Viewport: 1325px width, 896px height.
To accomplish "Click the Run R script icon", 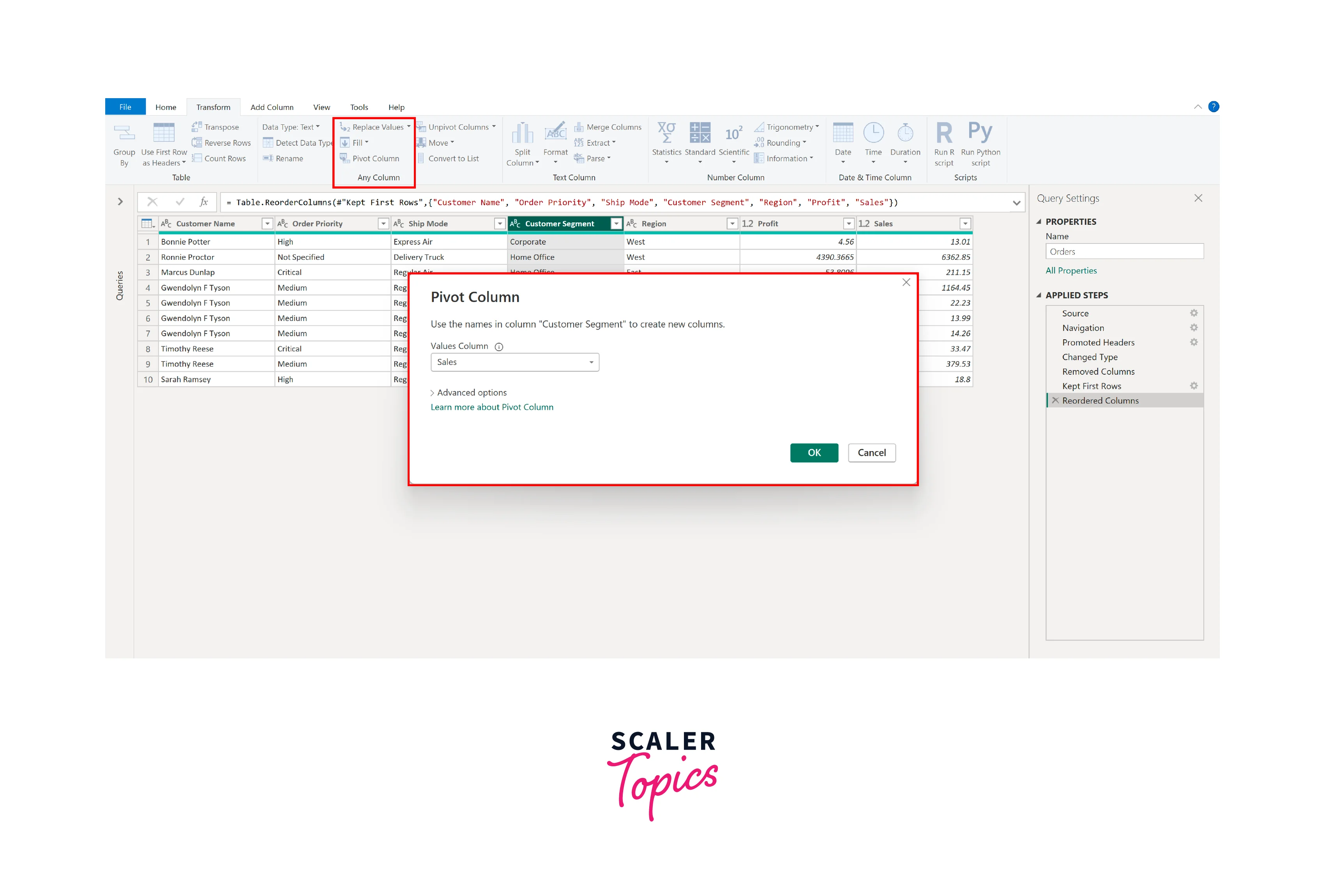I will 944,133.
